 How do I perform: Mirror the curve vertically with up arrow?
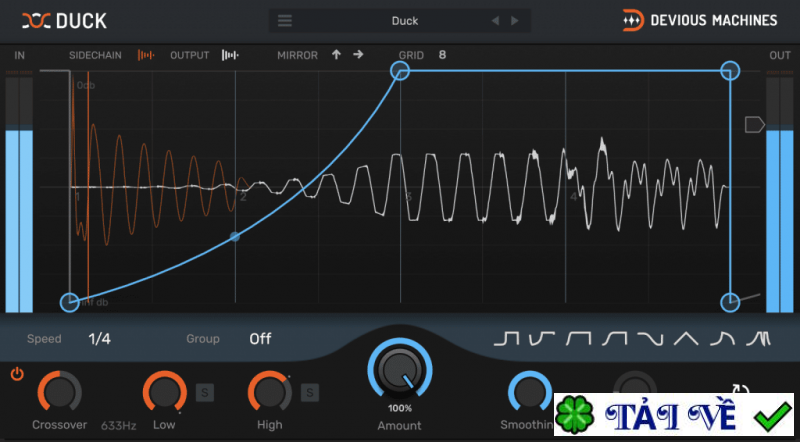pos(336,55)
